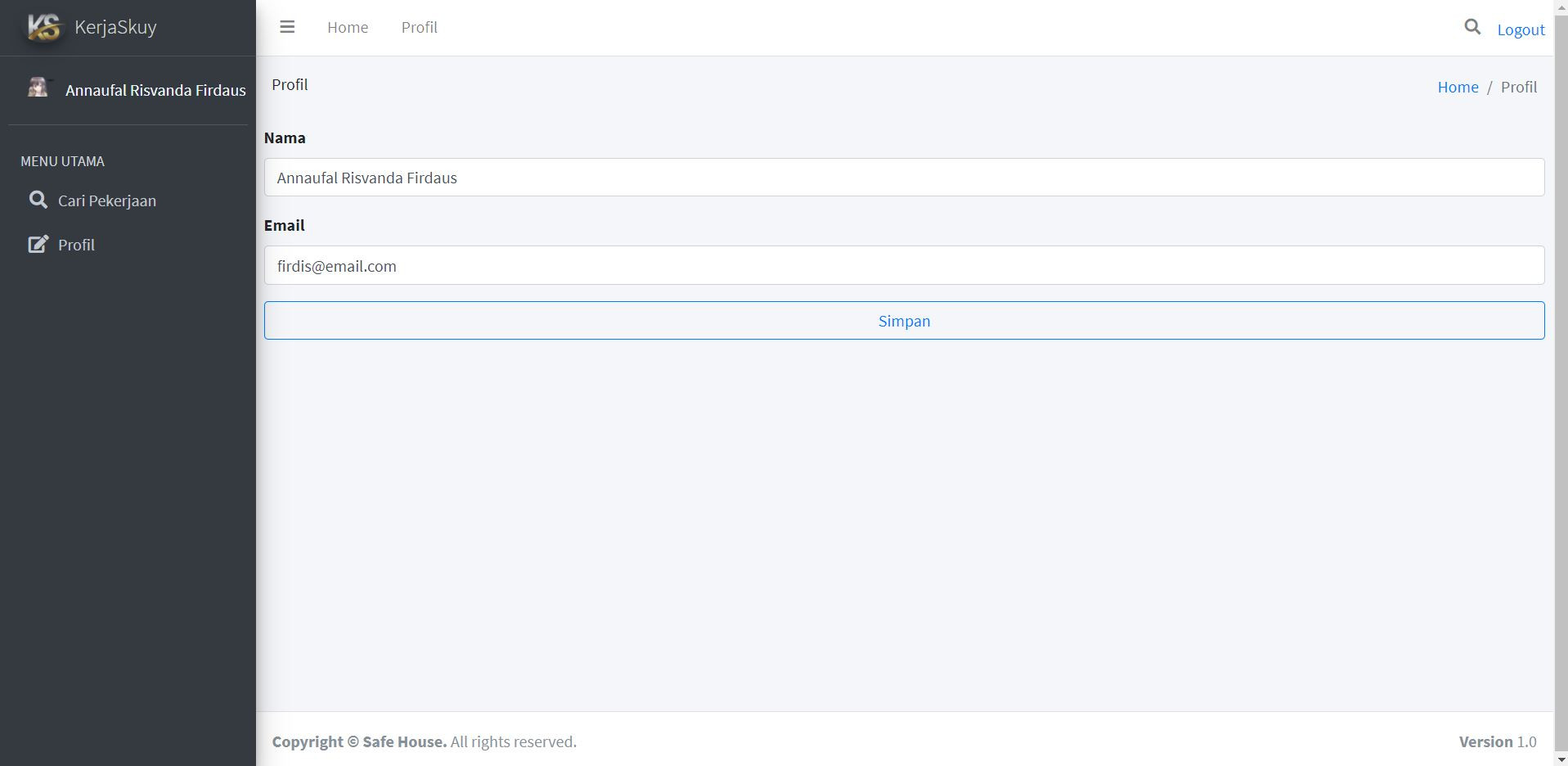Click the Home breadcrumb link

1458,87
